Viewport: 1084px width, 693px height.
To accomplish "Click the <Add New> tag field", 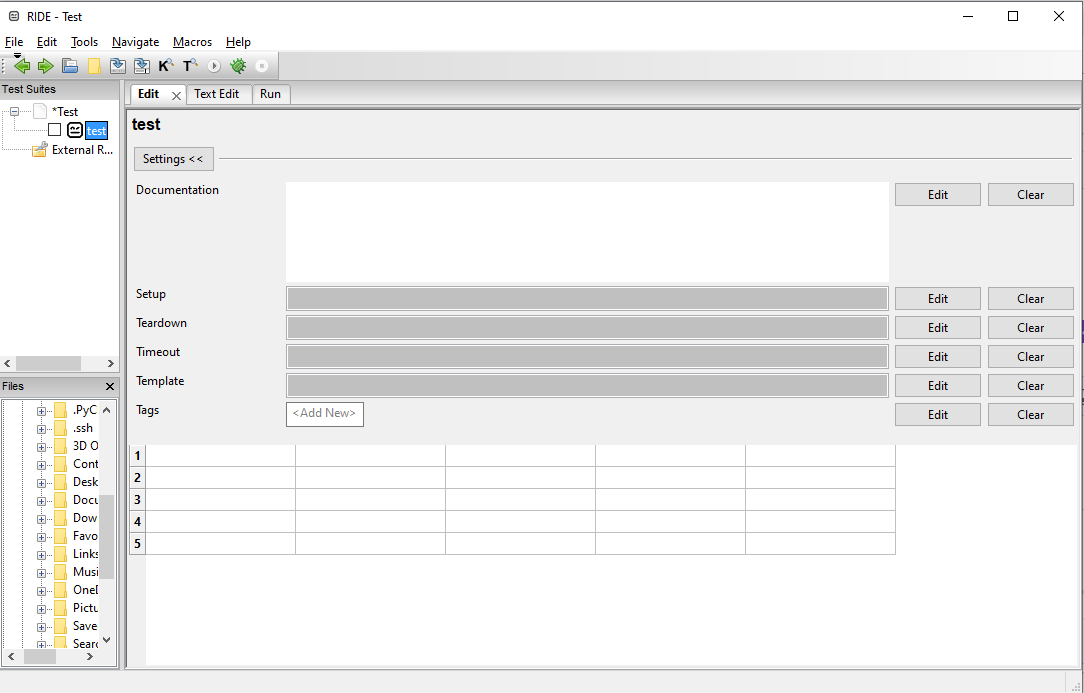I will tap(324, 414).
